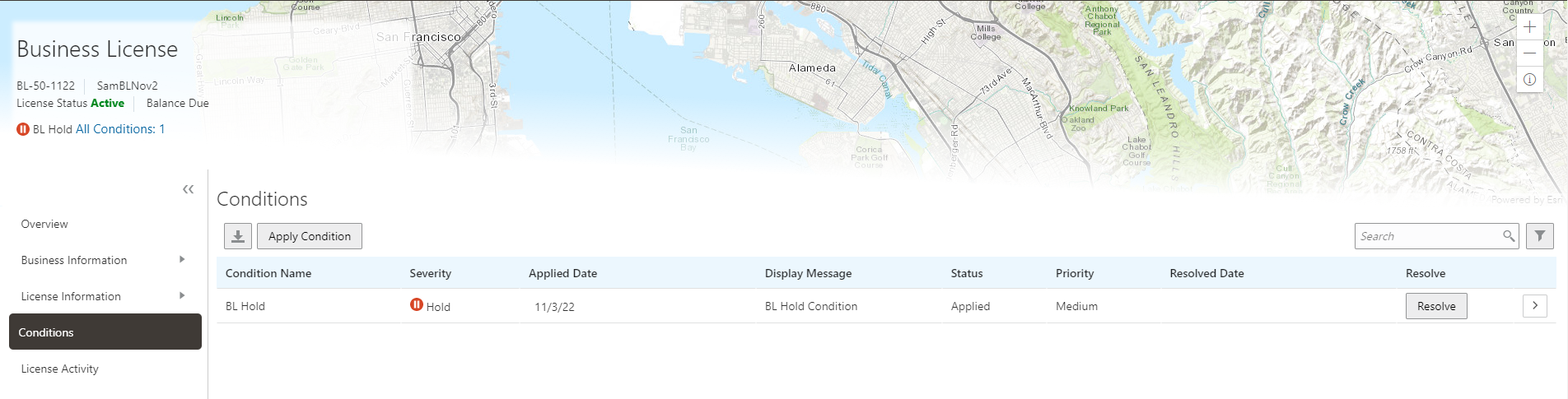Click the hold severity icon in BL Hold row
The width and height of the screenshot is (1568, 399).
pyautogui.click(x=417, y=305)
